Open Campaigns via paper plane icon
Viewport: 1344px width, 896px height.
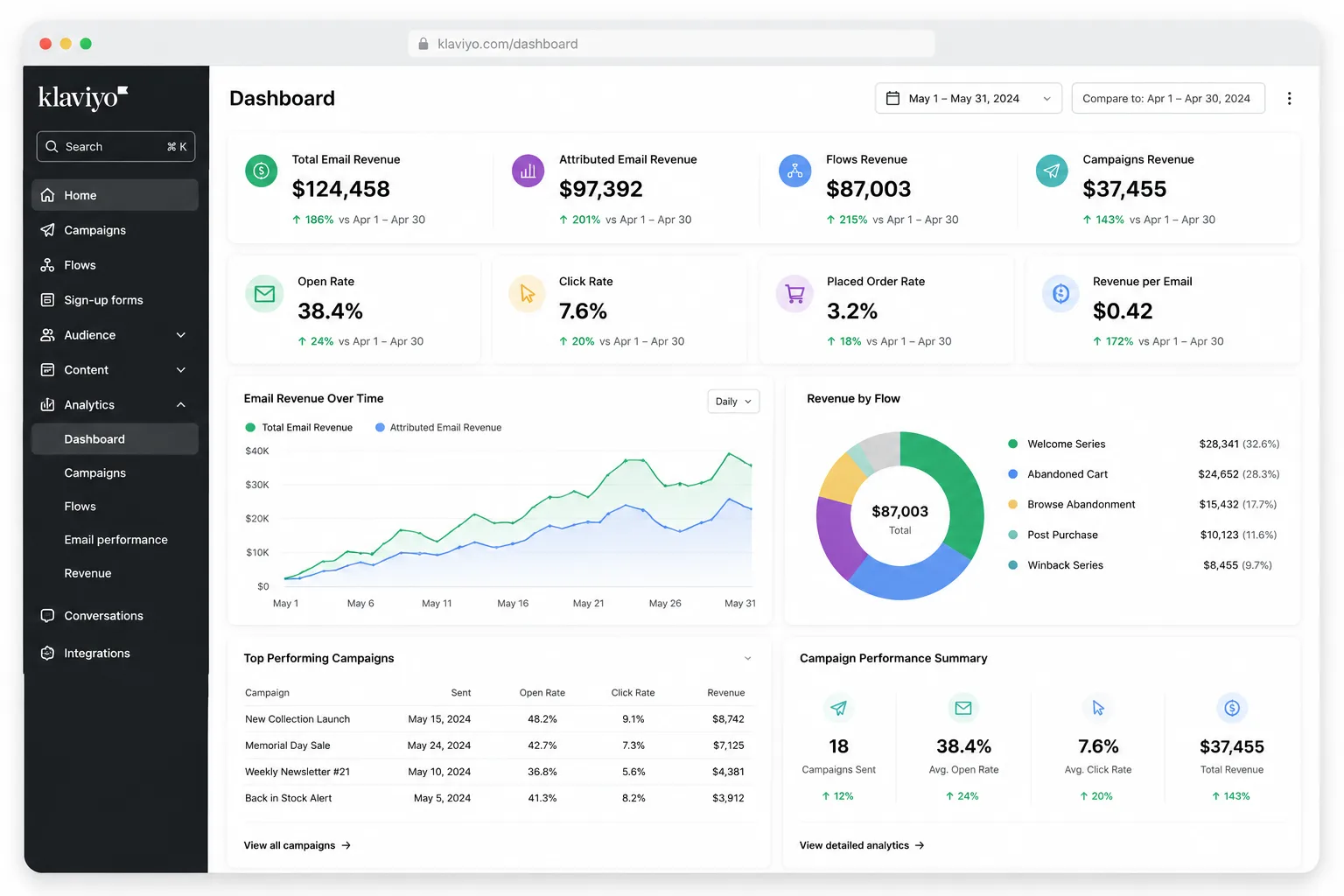pos(48,230)
